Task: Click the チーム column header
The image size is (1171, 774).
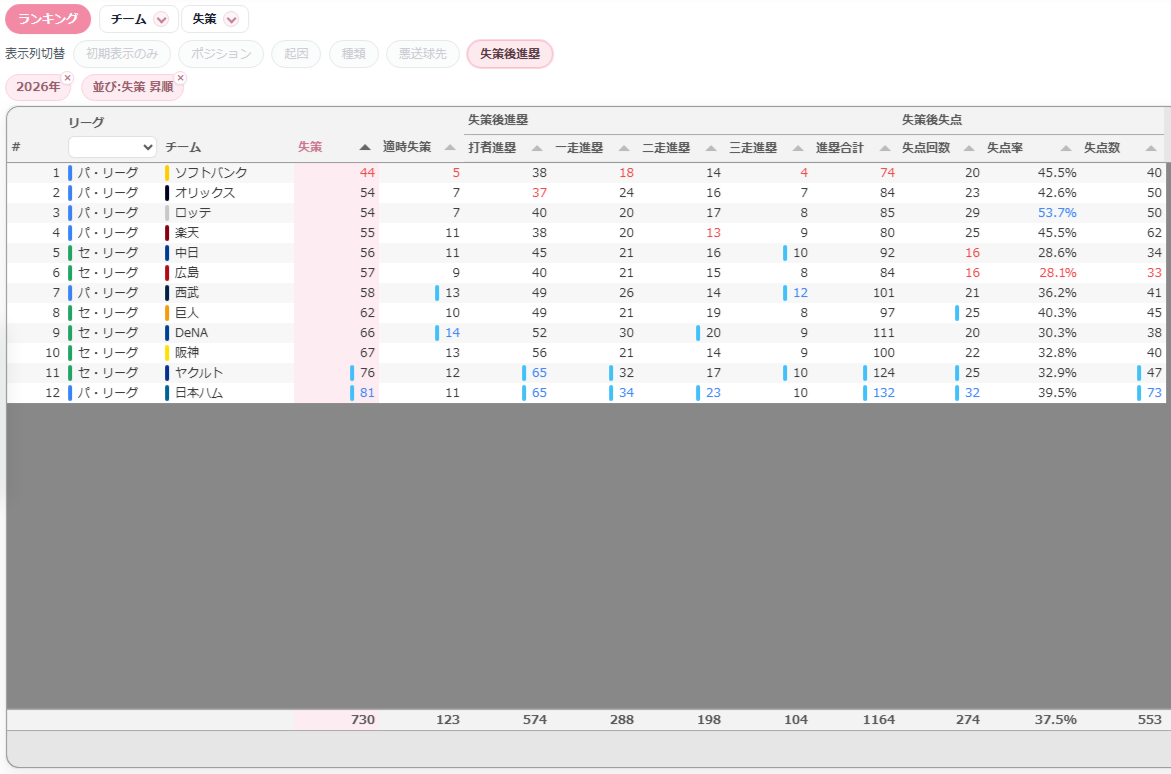Action: coord(183,147)
